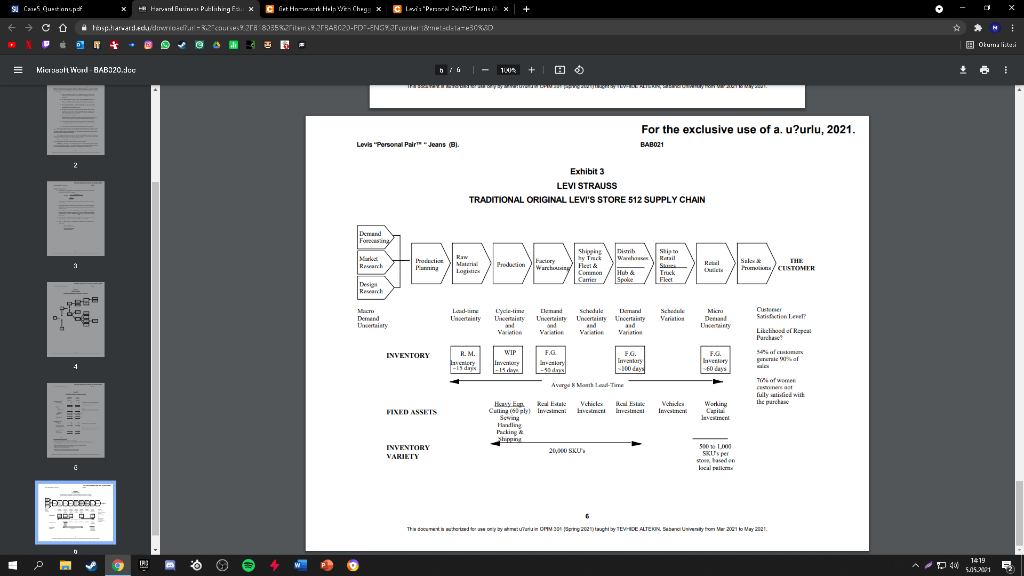The height and width of the screenshot is (576, 1024).
Task: Open the PDF viewer more options menu
Action: (x=1005, y=70)
